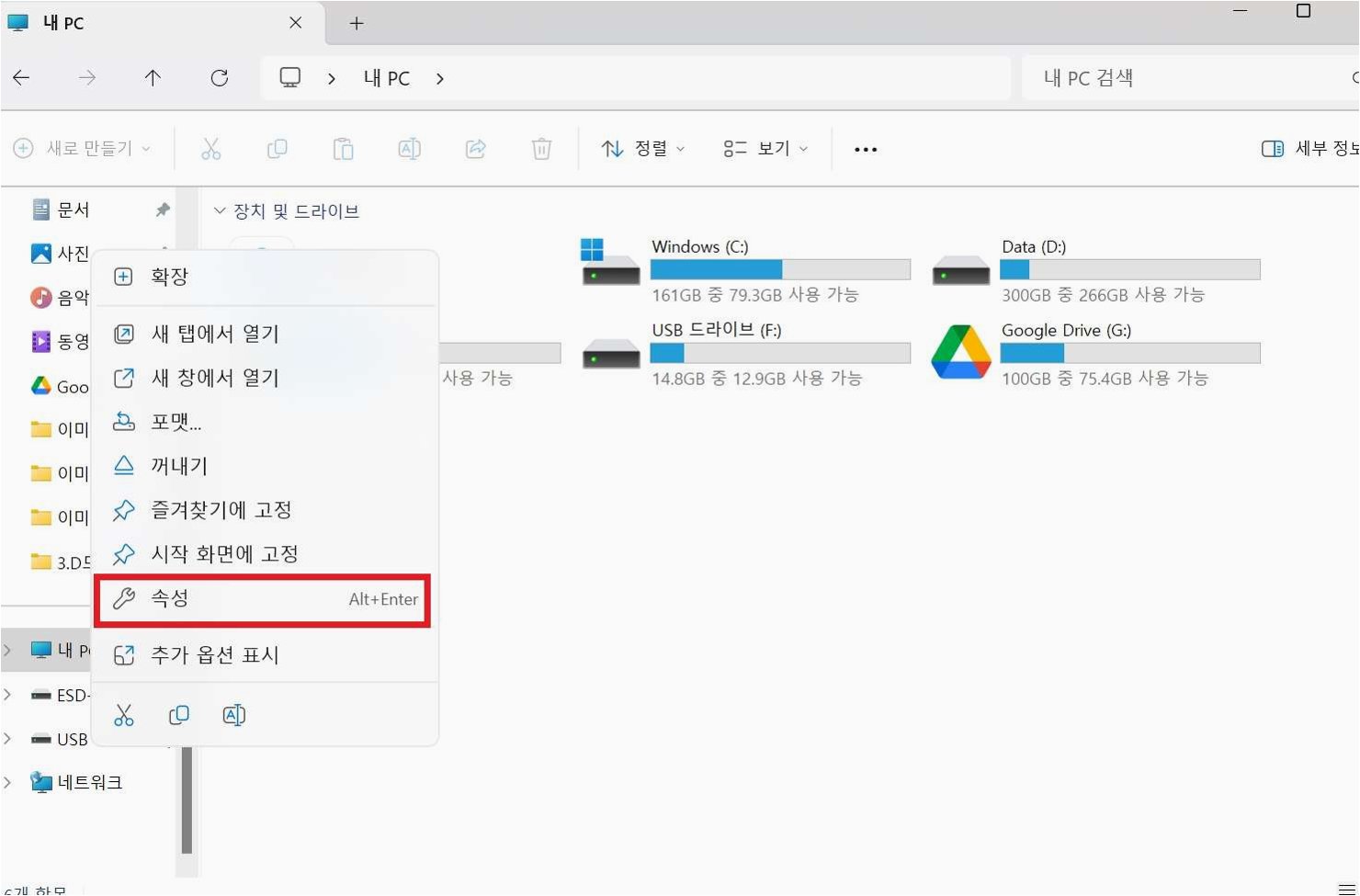Choose 새 탭에서 열기 menu entry
Image resolution: width=1360 pixels, height=896 pixels.
pyautogui.click(x=265, y=334)
